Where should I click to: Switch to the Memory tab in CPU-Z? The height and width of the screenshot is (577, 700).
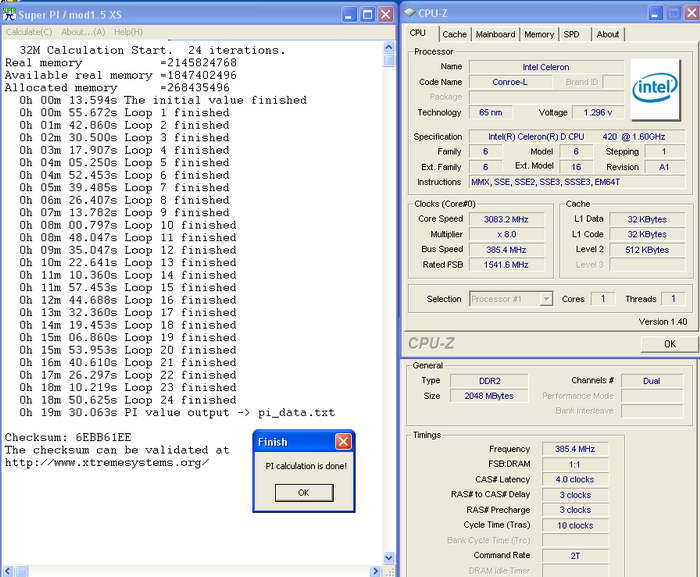[x=539, y=34]
